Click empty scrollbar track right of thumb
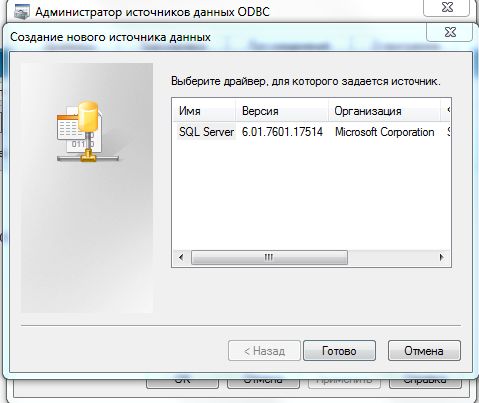The image size is (479, 403). click(390, 257)
